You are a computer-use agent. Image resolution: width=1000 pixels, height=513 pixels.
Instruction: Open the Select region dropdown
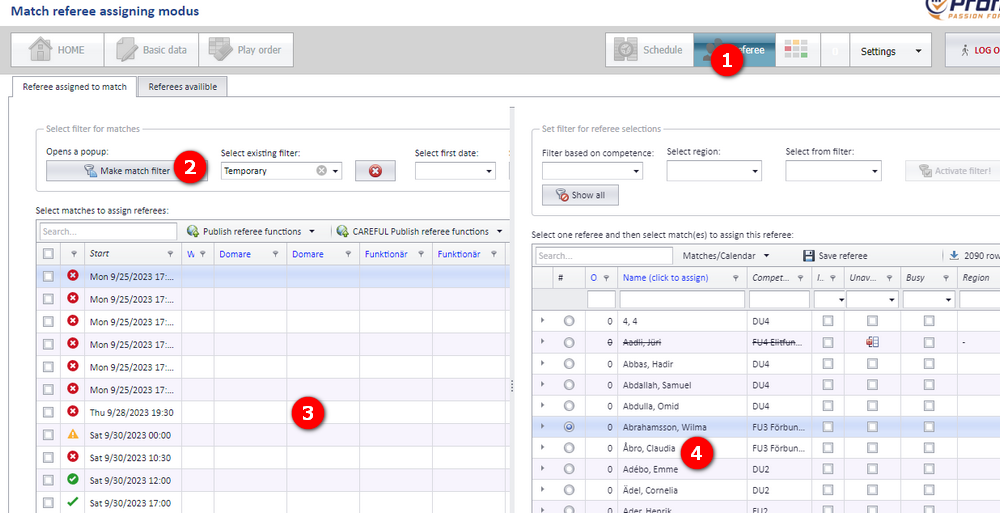pyautogui.click(x=755, y=171)
